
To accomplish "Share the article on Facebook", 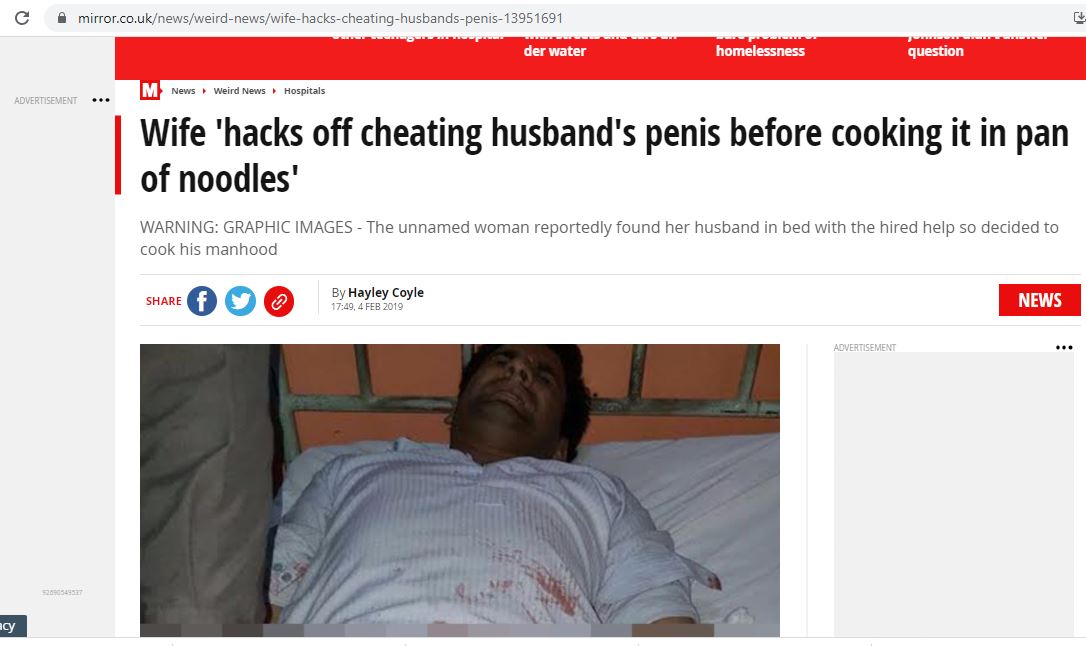I will point(202,301).
